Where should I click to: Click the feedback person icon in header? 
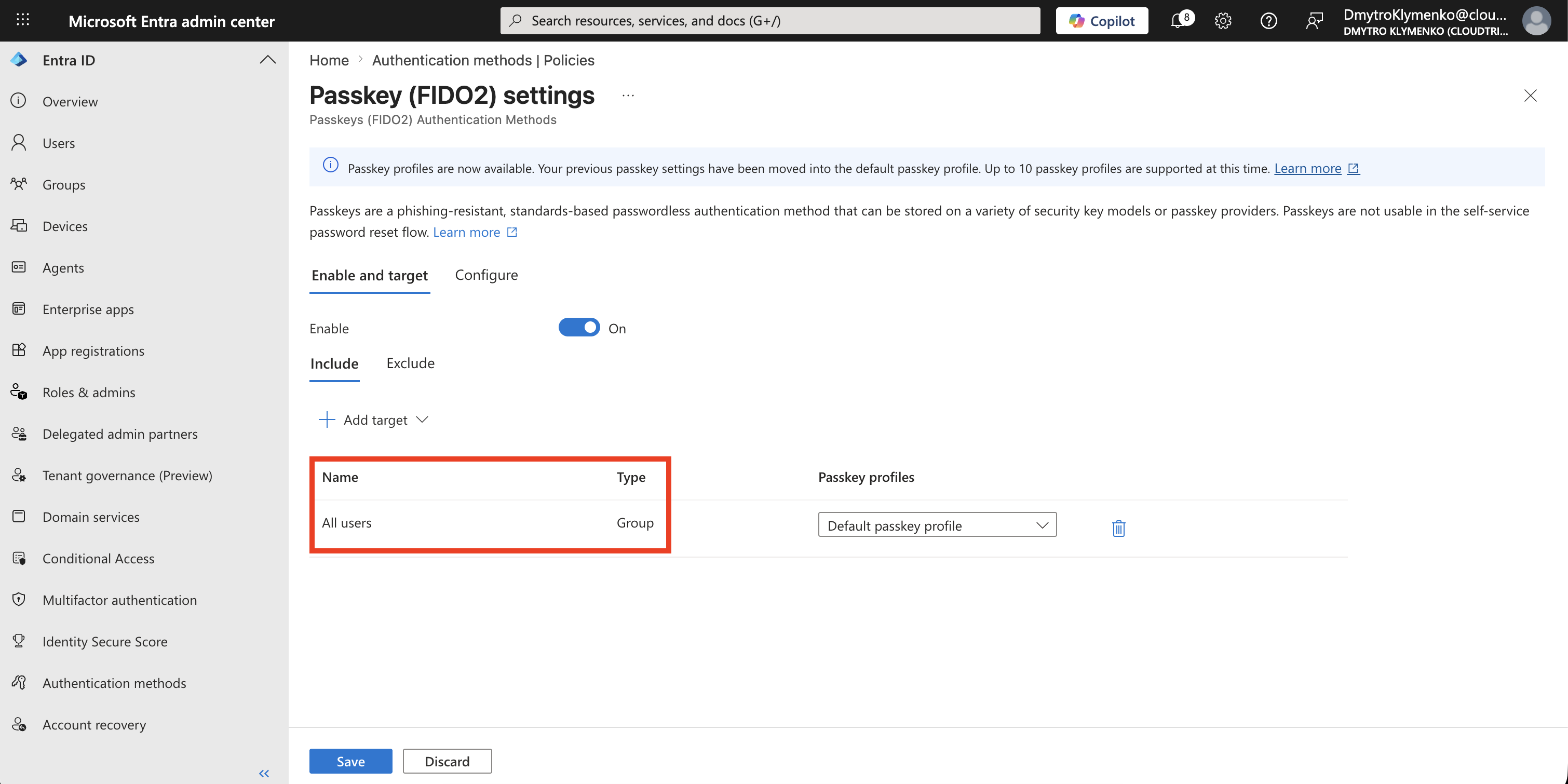click(x=1314, y=21)
